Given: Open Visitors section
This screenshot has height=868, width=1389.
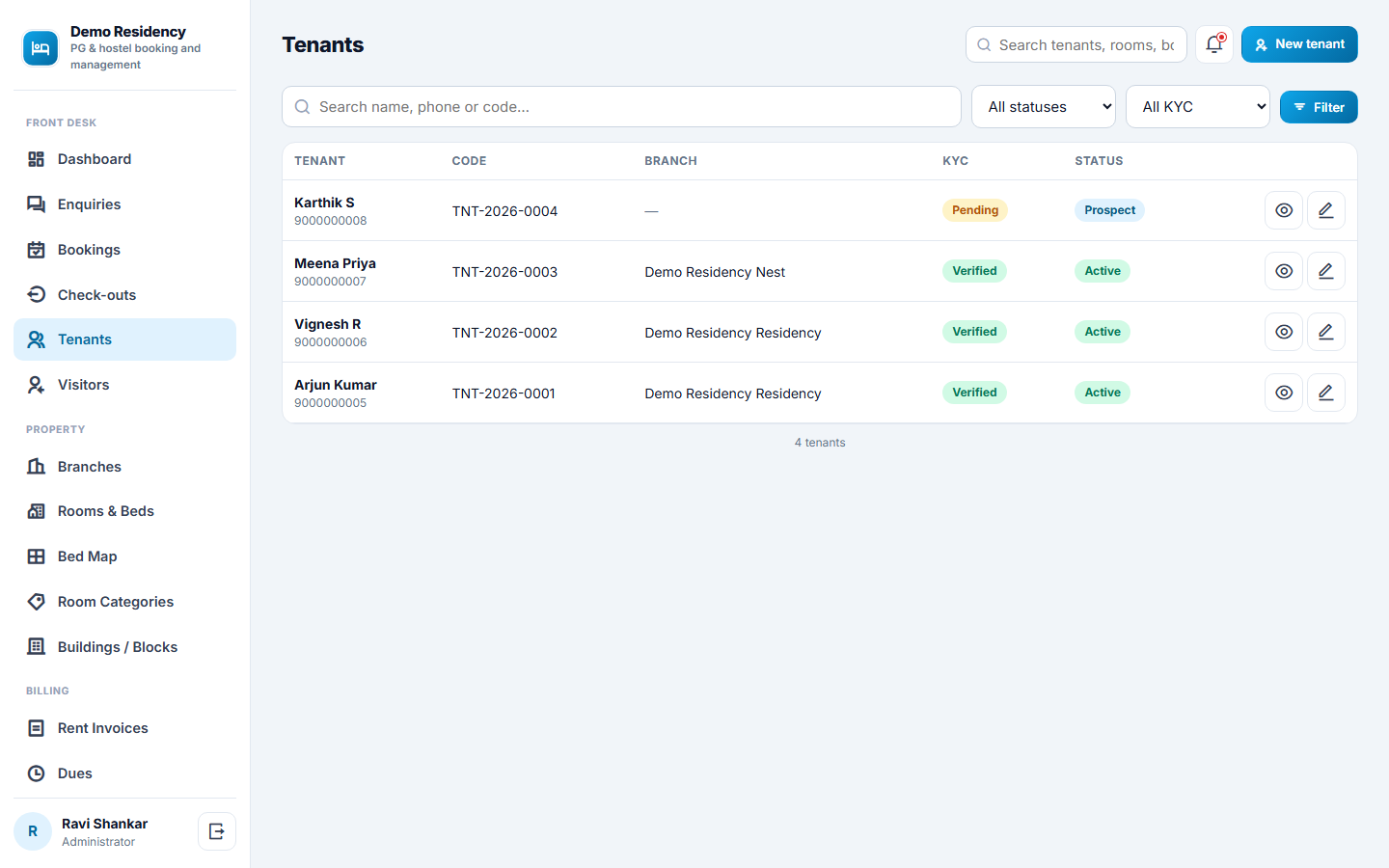Looking at the screenshot, I should pos(124,385).
